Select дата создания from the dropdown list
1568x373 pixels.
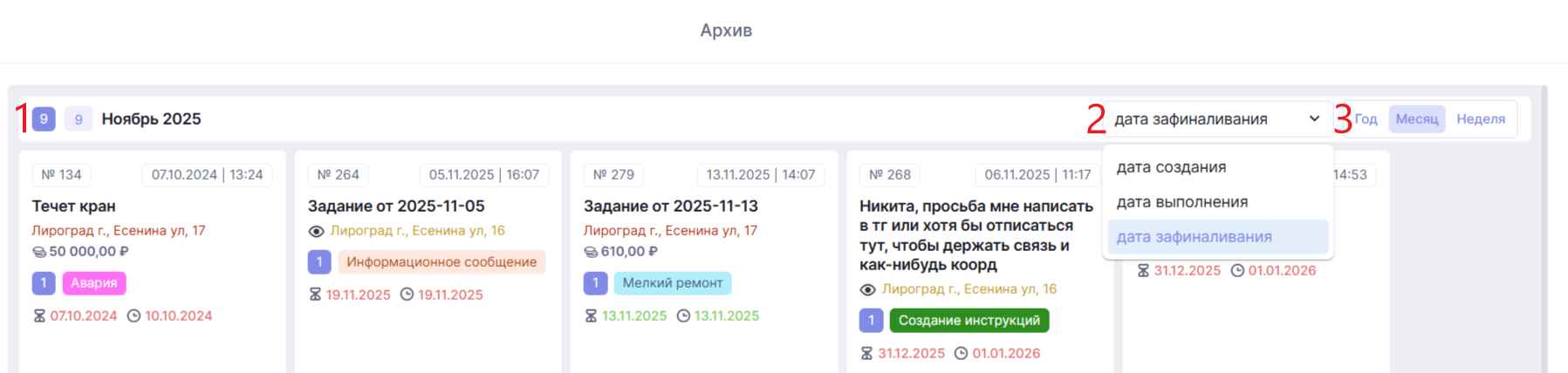(1171, 167)
